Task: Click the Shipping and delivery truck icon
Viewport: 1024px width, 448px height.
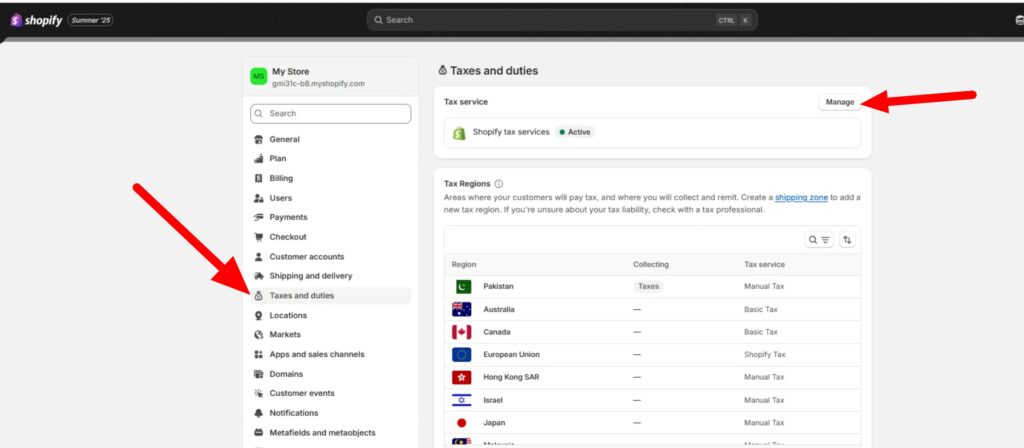Action: 258,276
